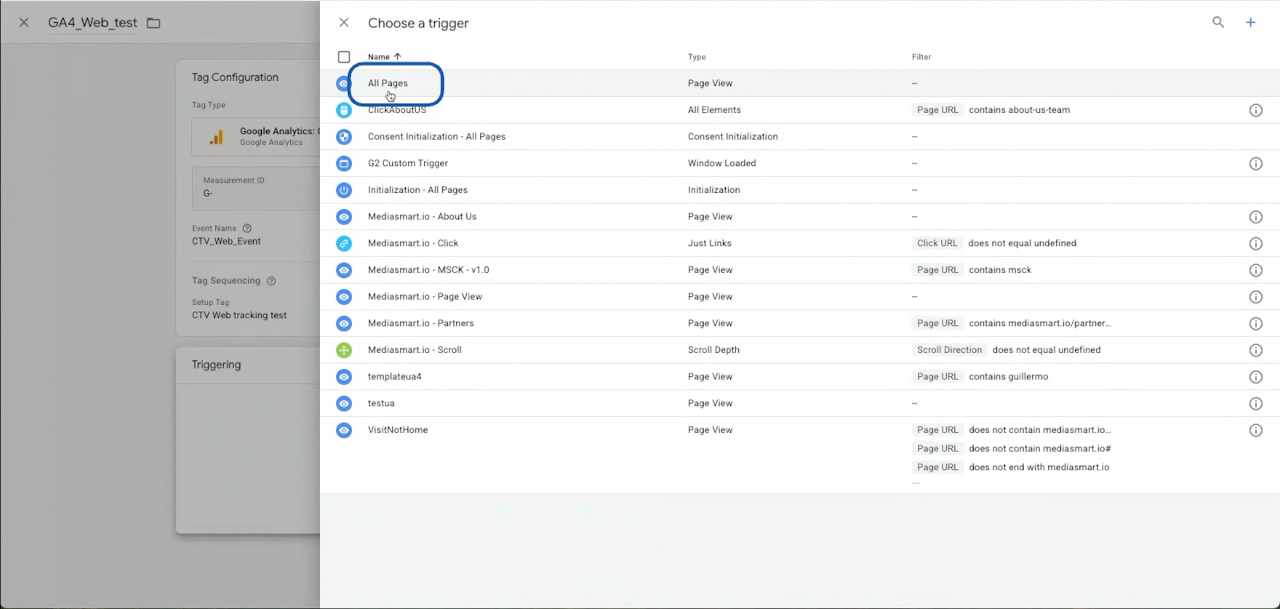
Task: Click ClickAboutUS trigger type icon
Action: pos(344,110)
